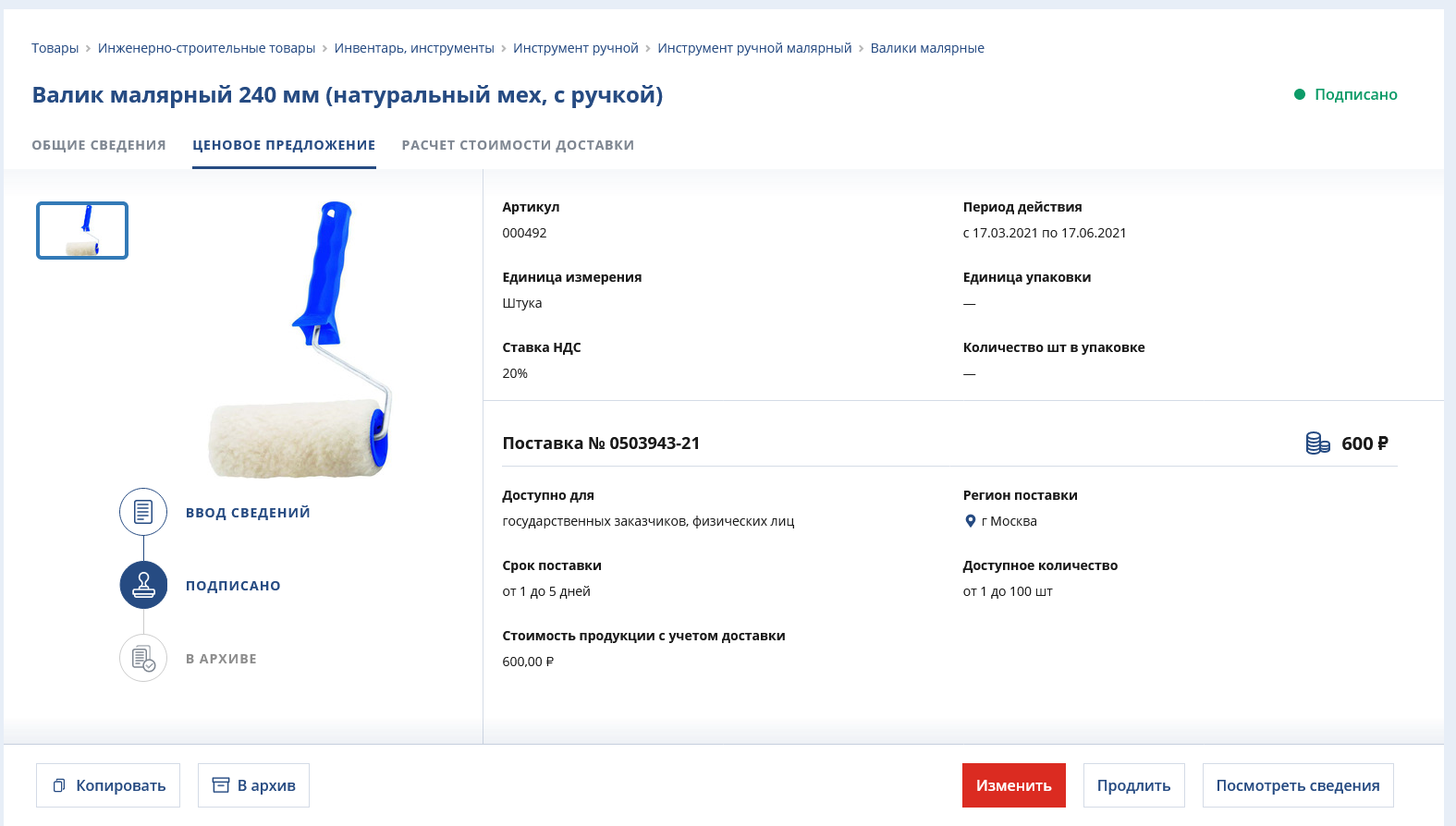Click the location pin icon near г Москва
The height and width of the screenshot is (826, 1456).
970,521
